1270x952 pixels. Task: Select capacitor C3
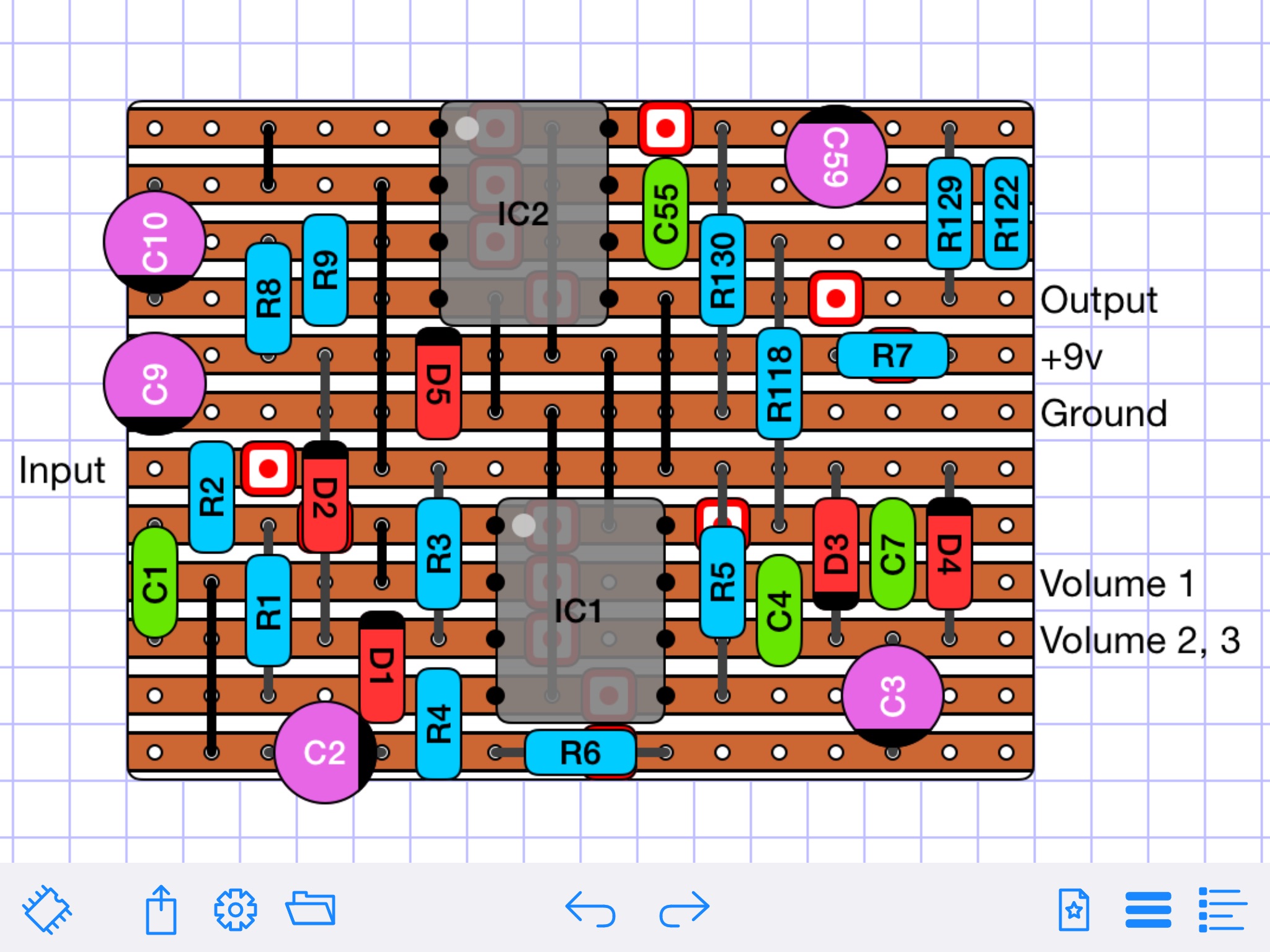point(893,696)
